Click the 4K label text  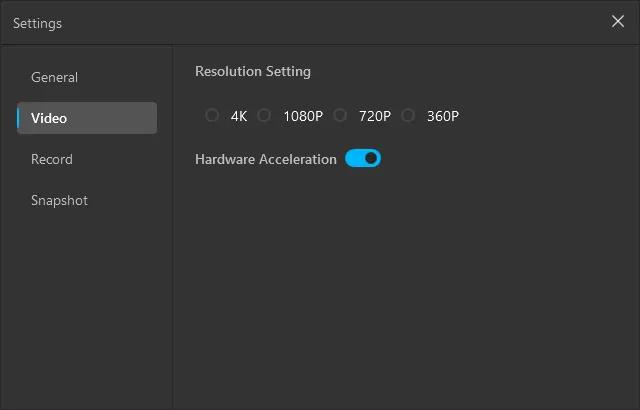pos(239,116)
